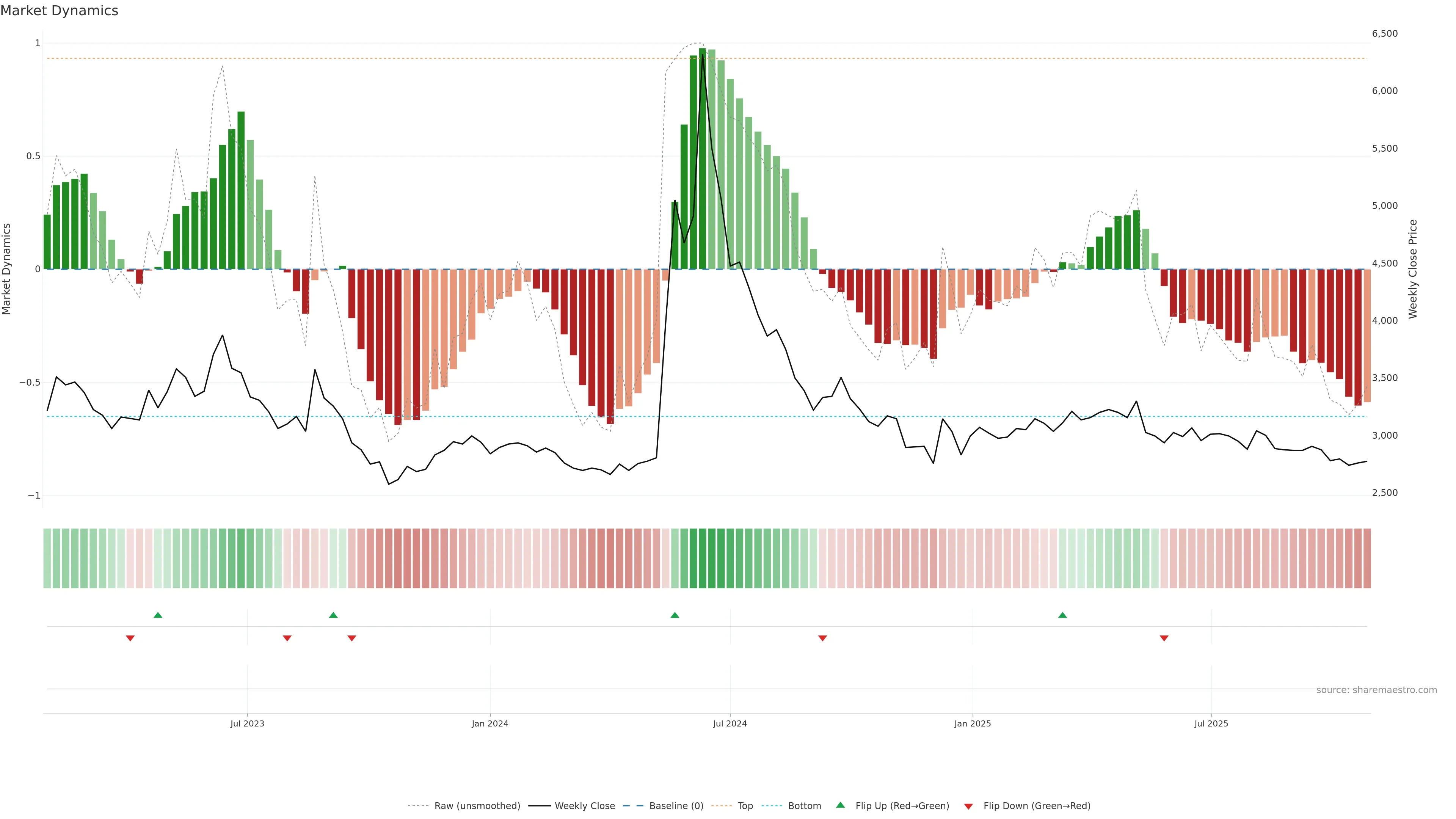Click the Jul 2024 x-axis label

(x=730, y=723)
